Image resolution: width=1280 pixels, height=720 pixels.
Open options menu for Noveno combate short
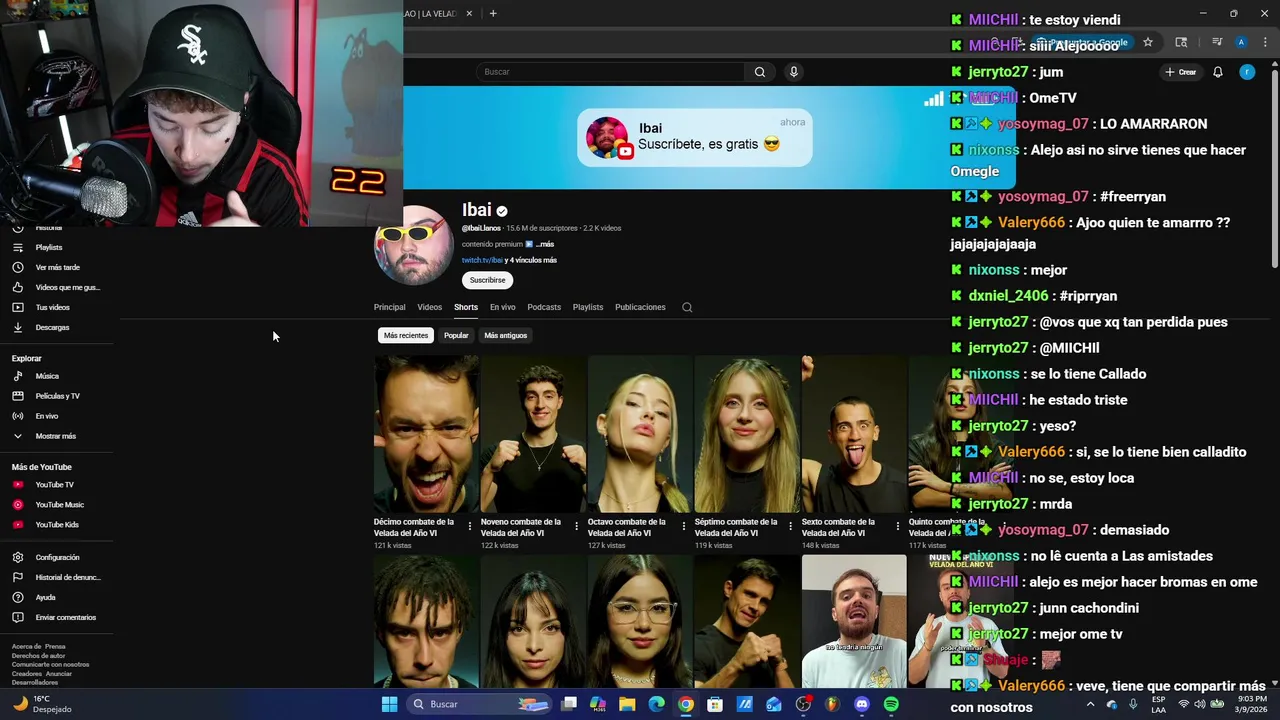coord(577,525)
